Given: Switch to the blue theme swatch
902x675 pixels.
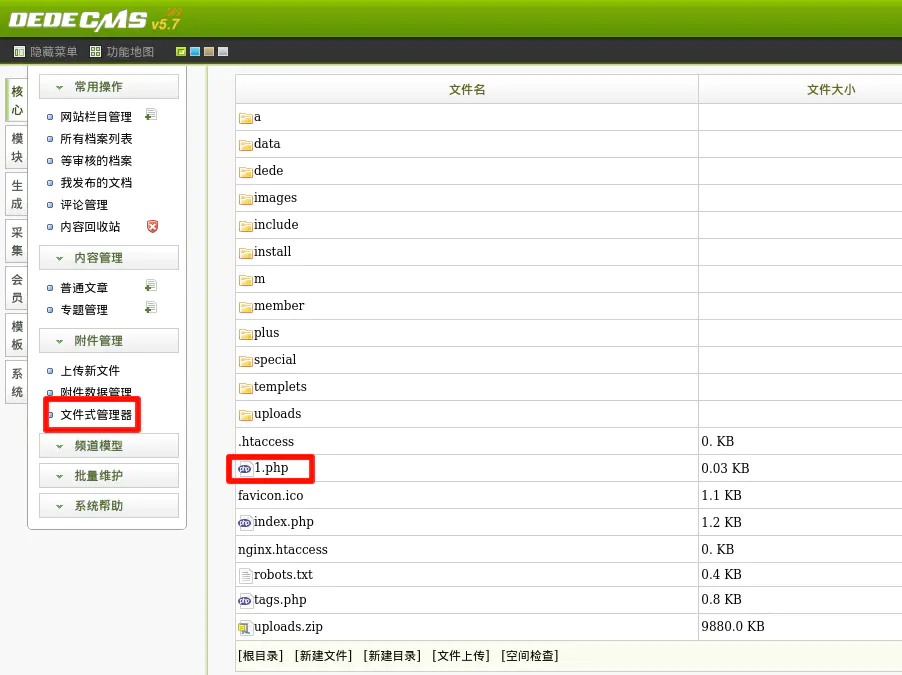Looking at the screenshot, I should tap(195, 52).
